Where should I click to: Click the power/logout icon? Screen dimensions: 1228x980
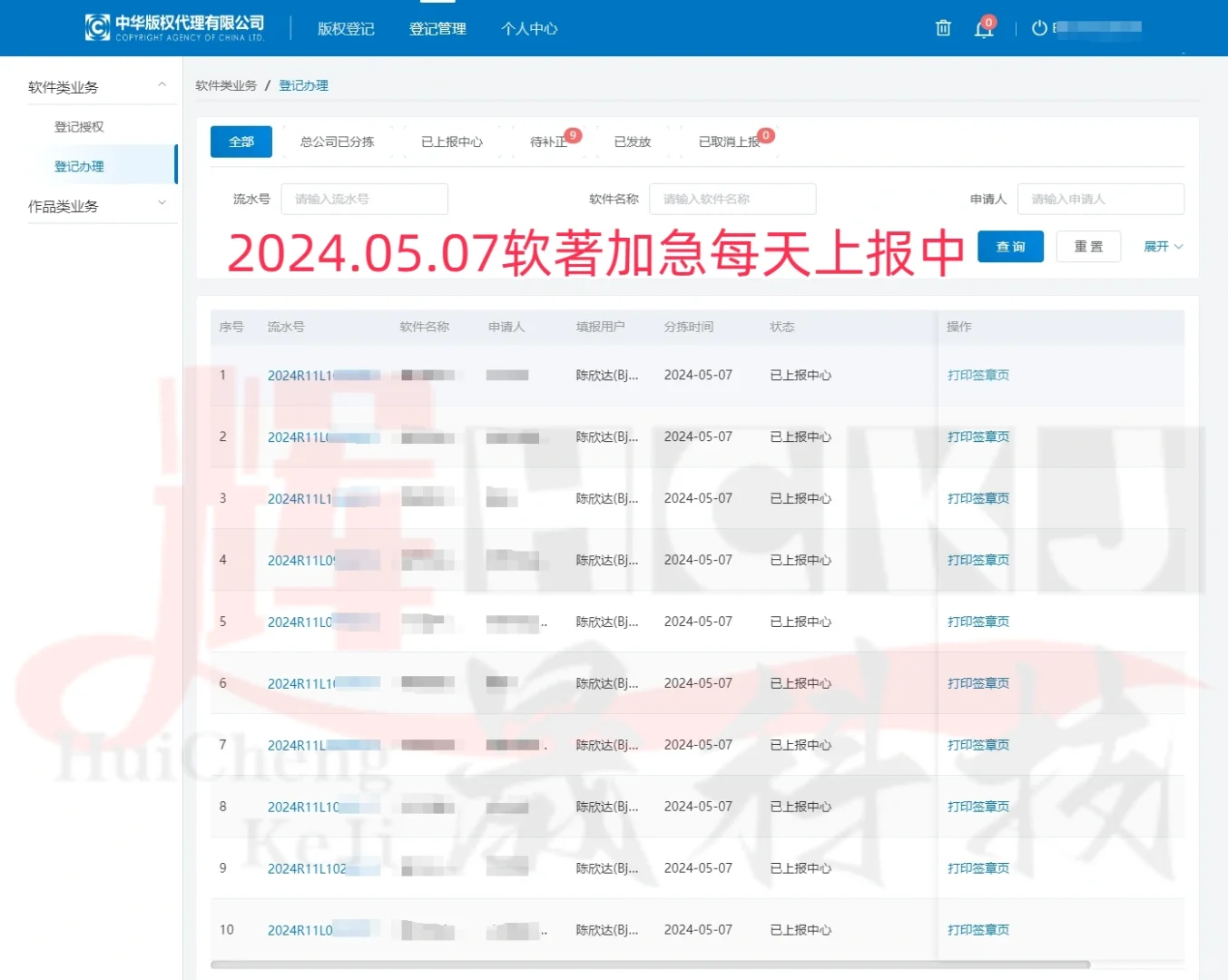(1037, 28)
